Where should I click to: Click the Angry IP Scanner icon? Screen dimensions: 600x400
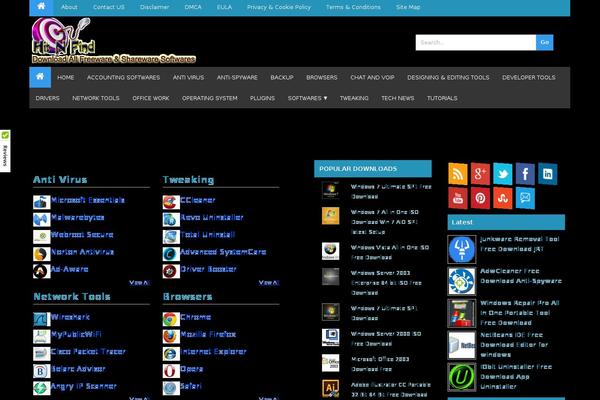[x=41, y=388]
